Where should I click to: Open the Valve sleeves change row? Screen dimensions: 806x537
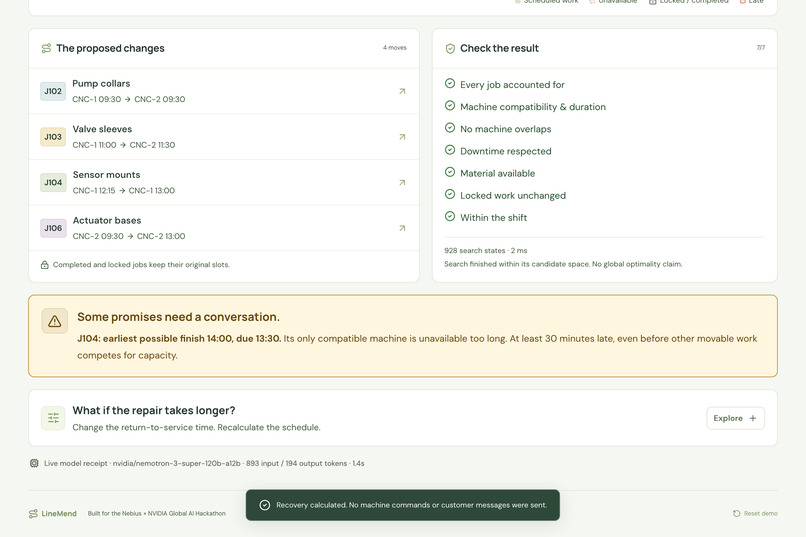tap(224, 137)
